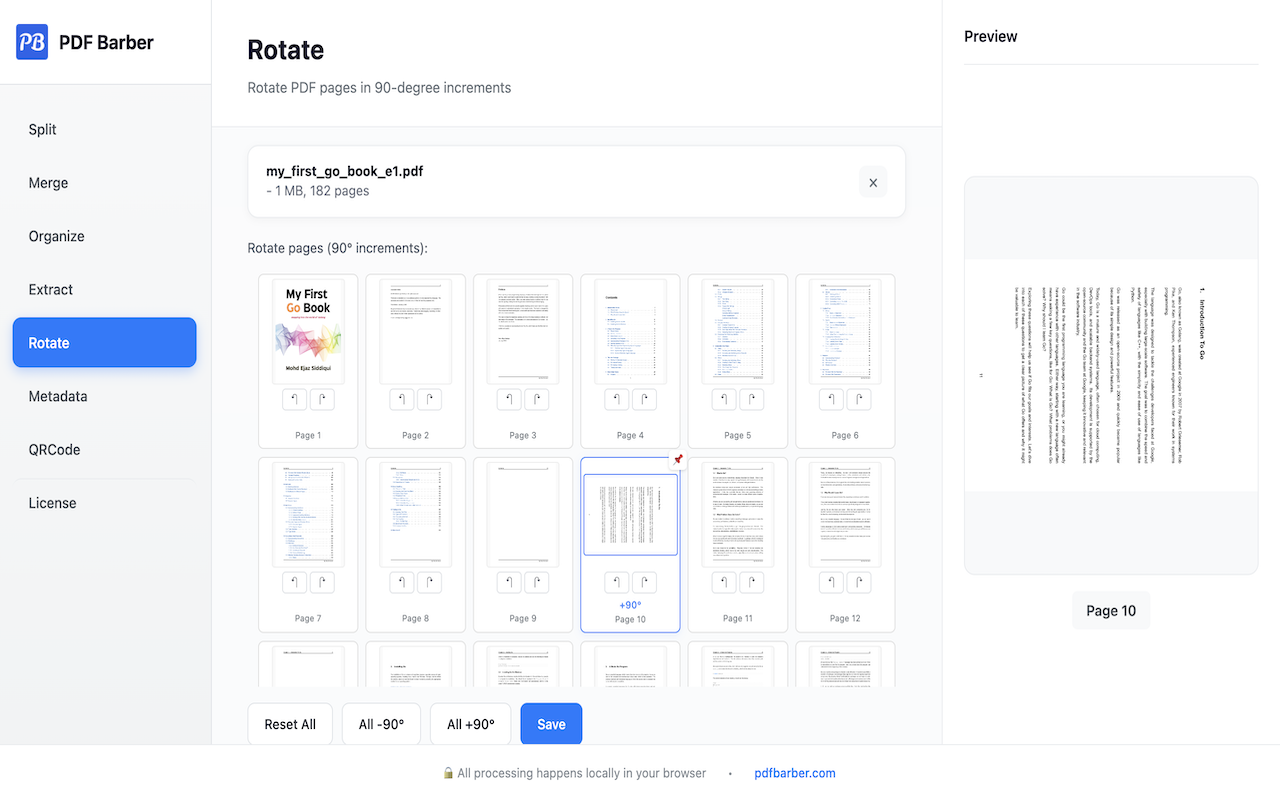
Task: Rotate Page 11 clockwise
Action: coord(752,583)
